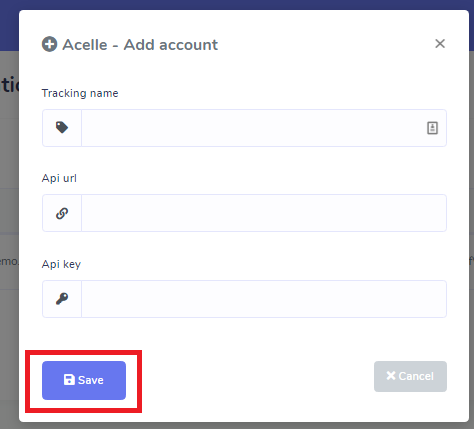
Task: Save the new Acelle account
Action: point(84,380)
